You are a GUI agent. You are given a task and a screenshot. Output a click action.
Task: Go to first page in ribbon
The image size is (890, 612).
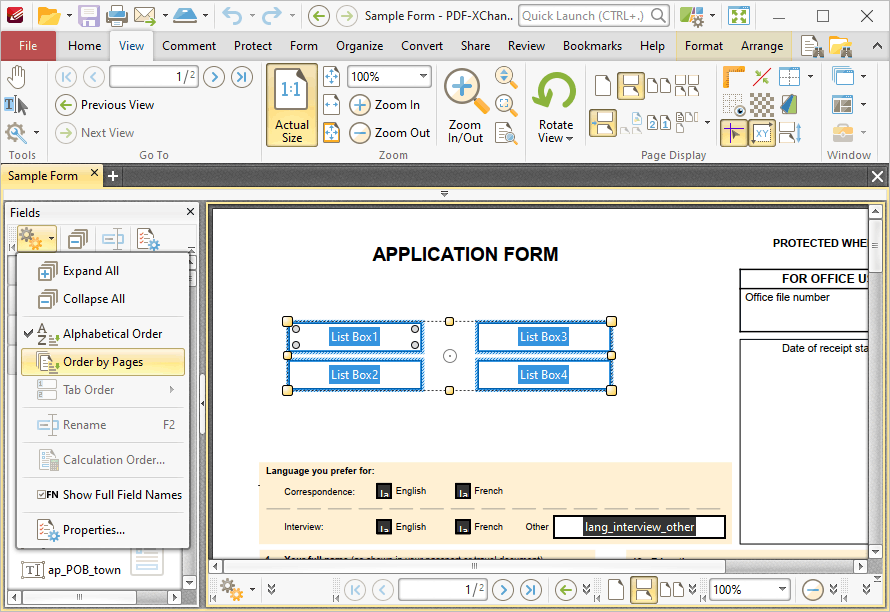tap(66, 76)
